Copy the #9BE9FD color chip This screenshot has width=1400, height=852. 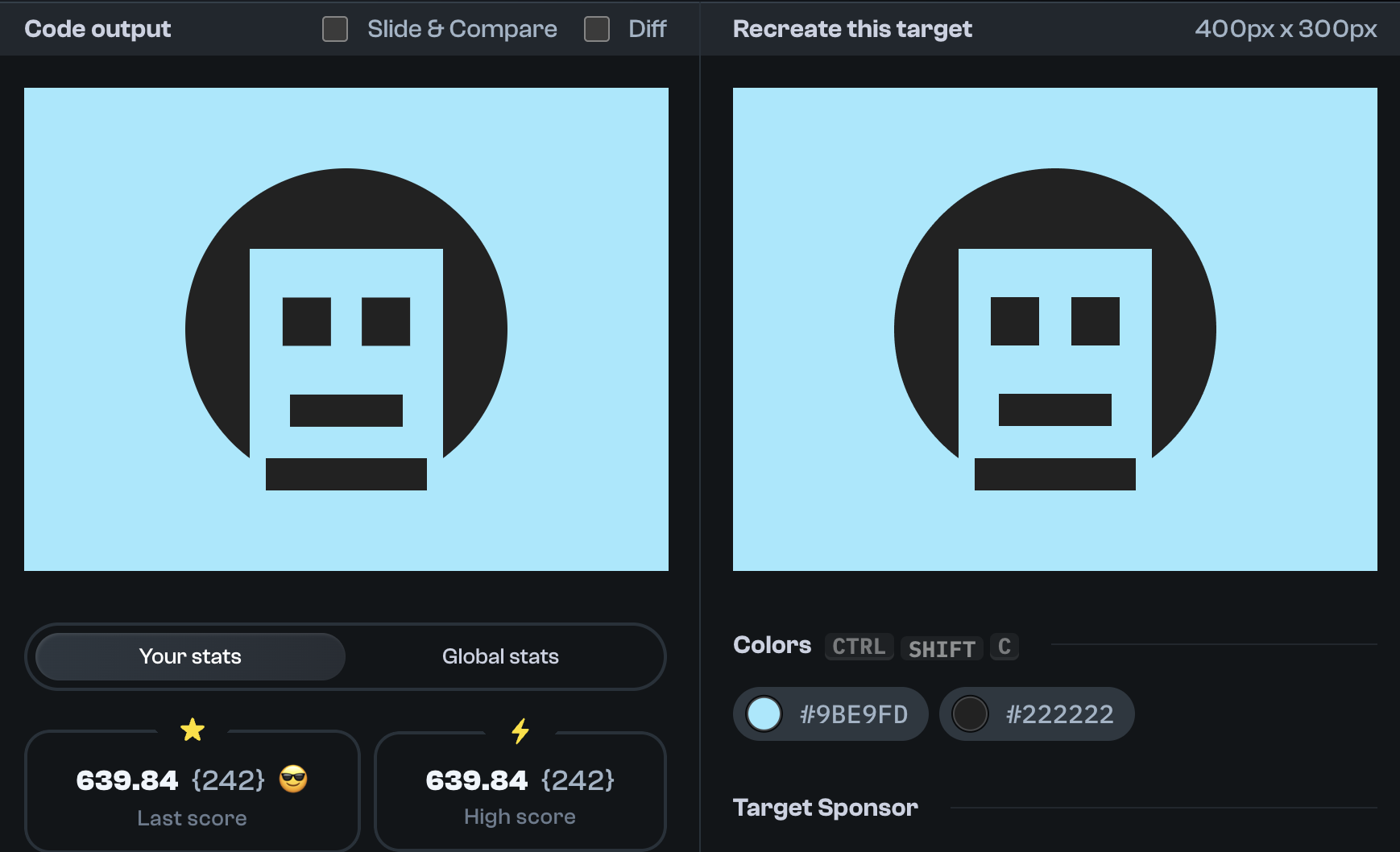pos(830,713)
